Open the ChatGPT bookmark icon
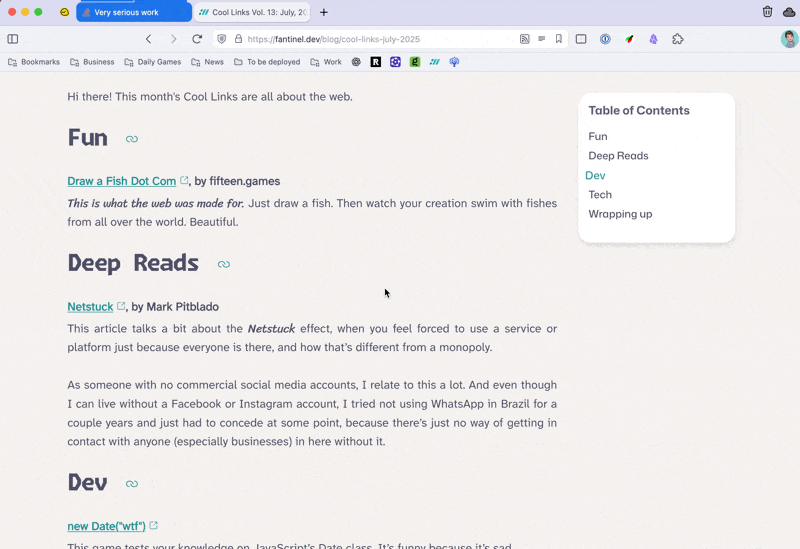This screenshot has height=549, width=800. tap(356, 62)
